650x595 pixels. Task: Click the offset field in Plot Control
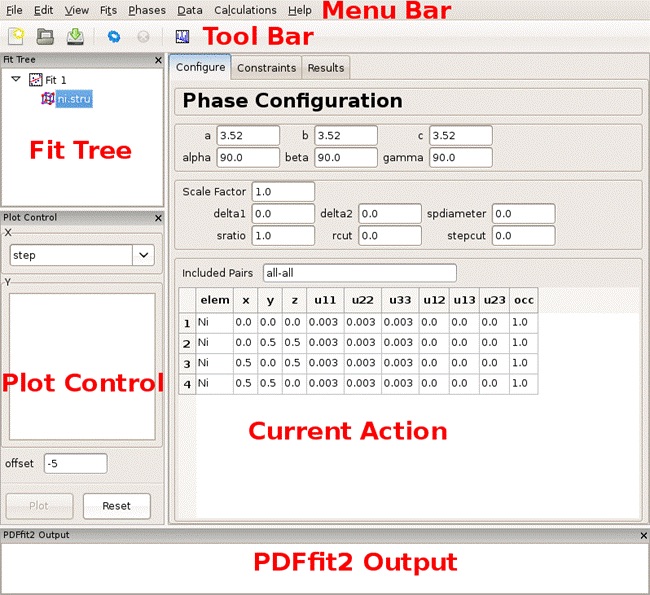pos(75,463)
